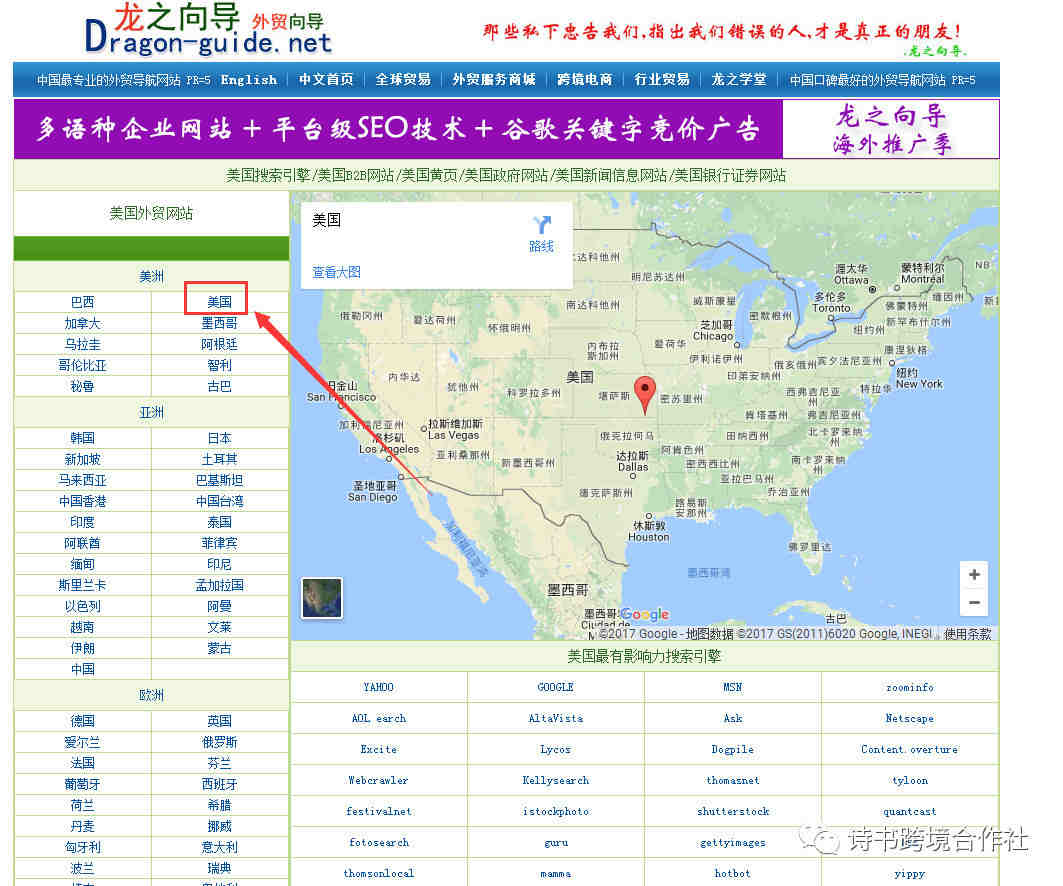Screen dimensions: 1063x886
Task: Open the Excite link
Action: click(x=378, y=749)
